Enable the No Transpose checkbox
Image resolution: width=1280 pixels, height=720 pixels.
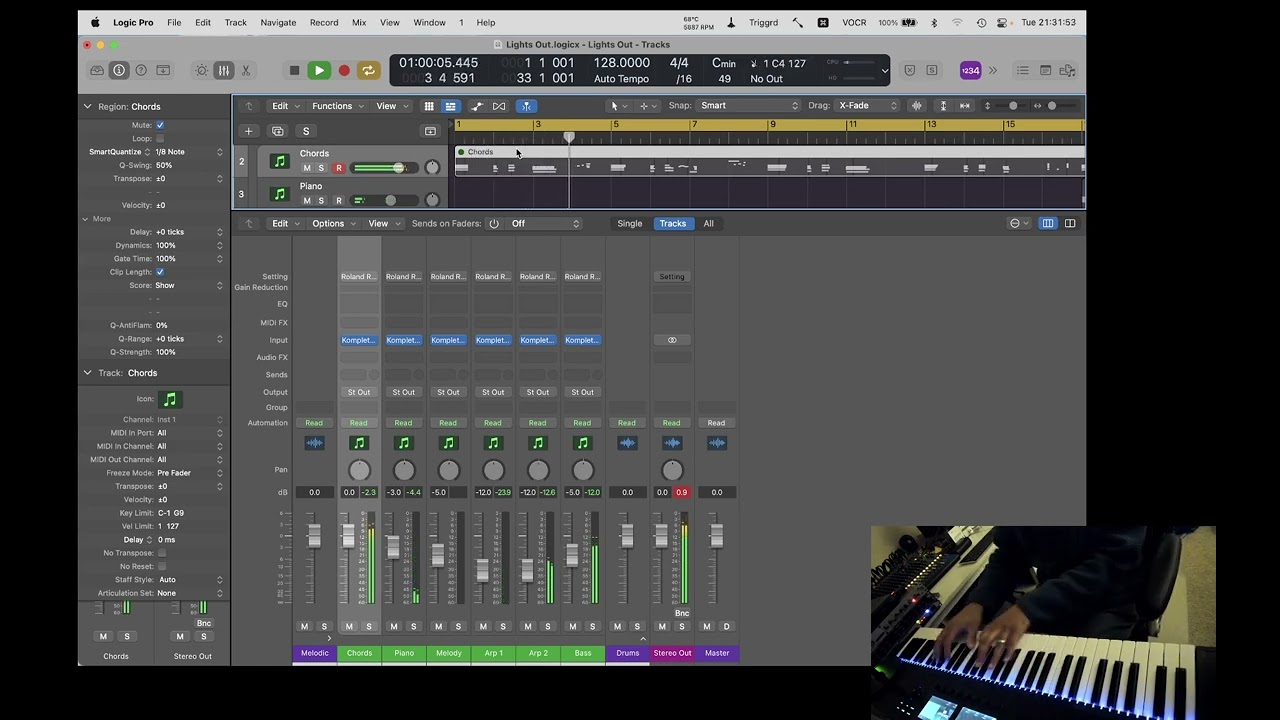click(x=162, y=553)
